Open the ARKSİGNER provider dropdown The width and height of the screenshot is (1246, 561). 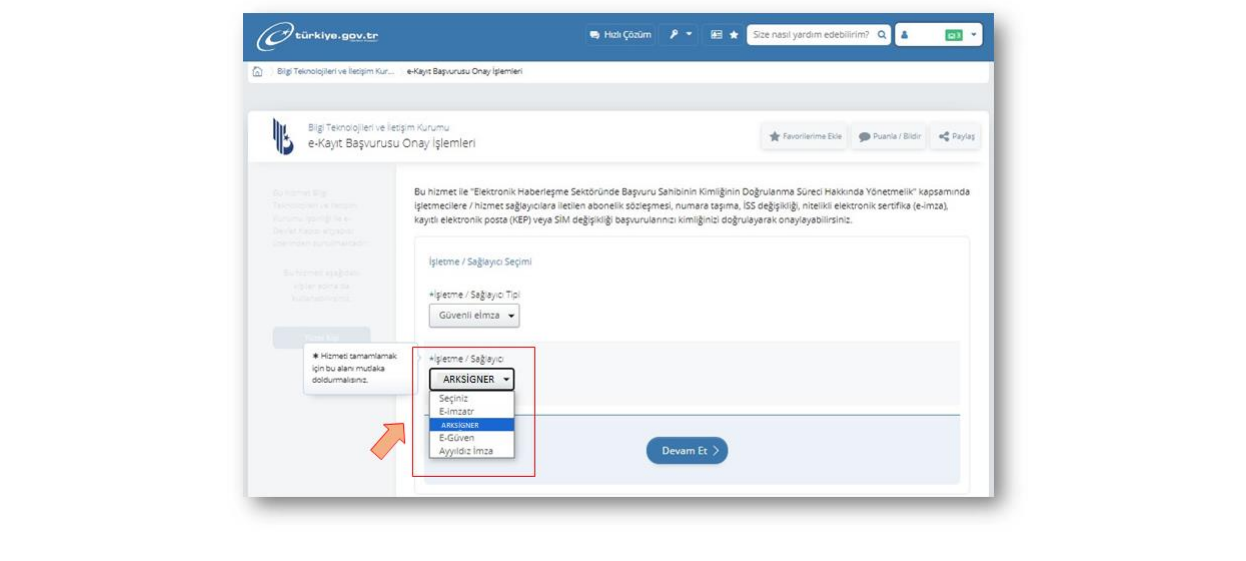[472, 380]
